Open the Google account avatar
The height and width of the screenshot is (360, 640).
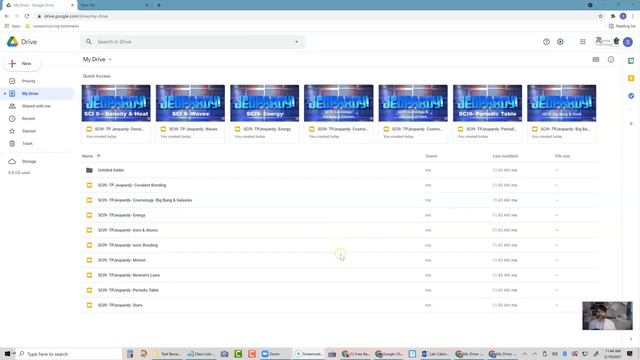coord(628,42)
